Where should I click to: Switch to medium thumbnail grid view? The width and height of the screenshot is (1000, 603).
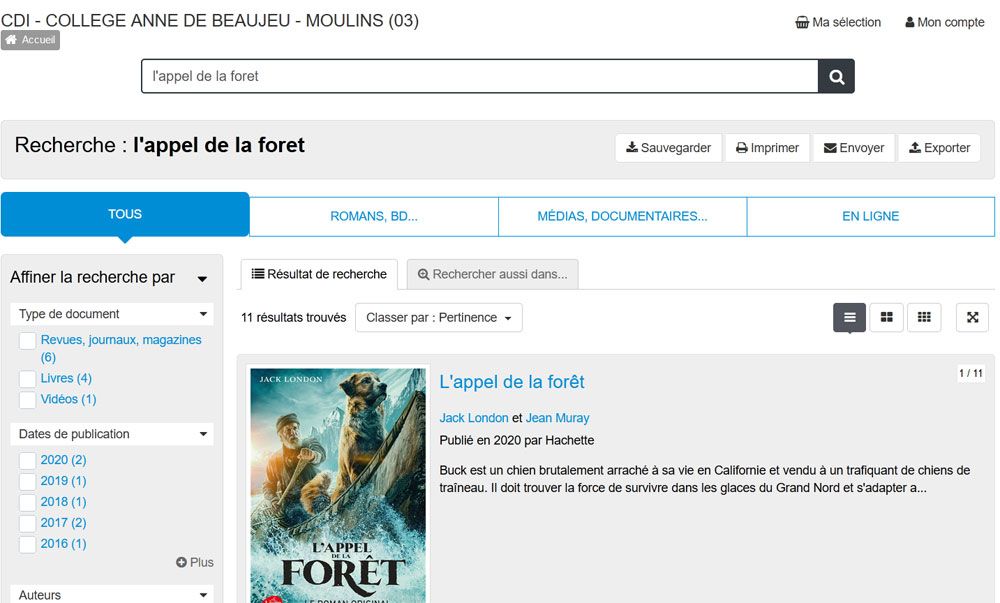point(886,318)
